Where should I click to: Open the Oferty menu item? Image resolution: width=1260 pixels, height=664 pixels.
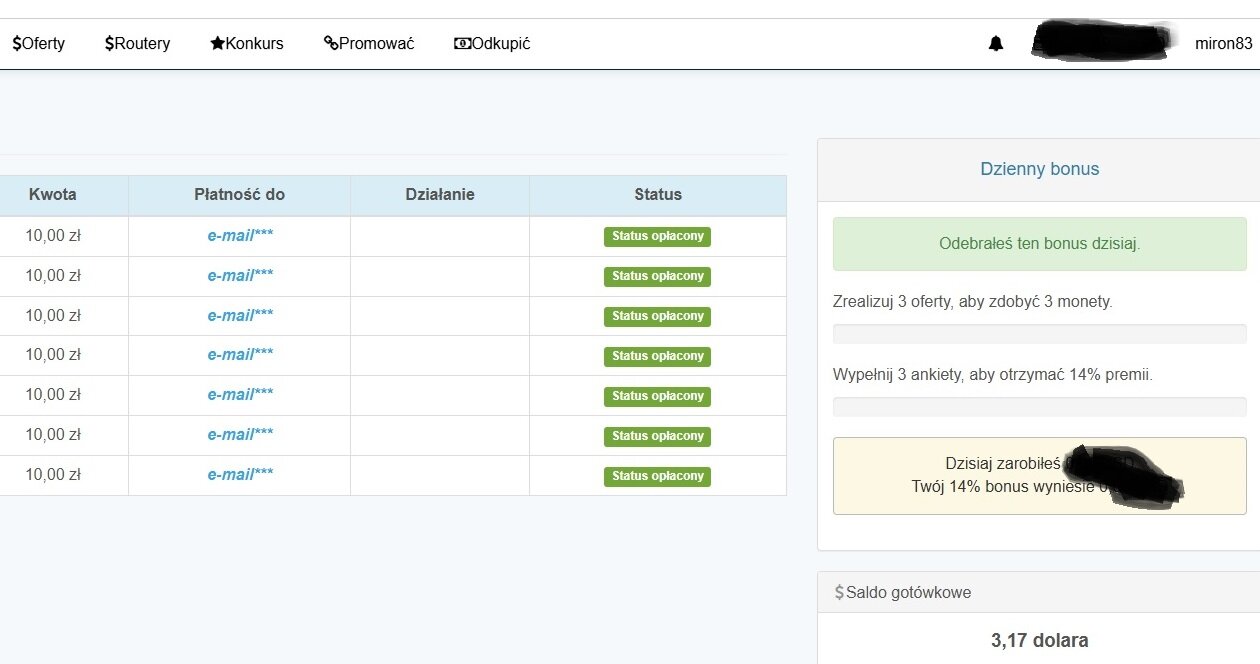[x=43, y=44]
